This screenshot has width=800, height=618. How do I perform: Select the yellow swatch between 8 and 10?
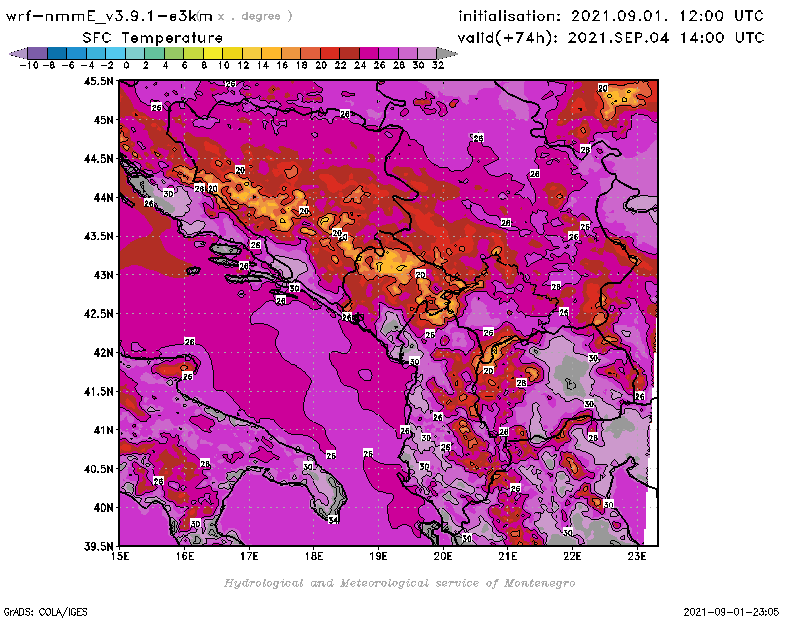213,54
